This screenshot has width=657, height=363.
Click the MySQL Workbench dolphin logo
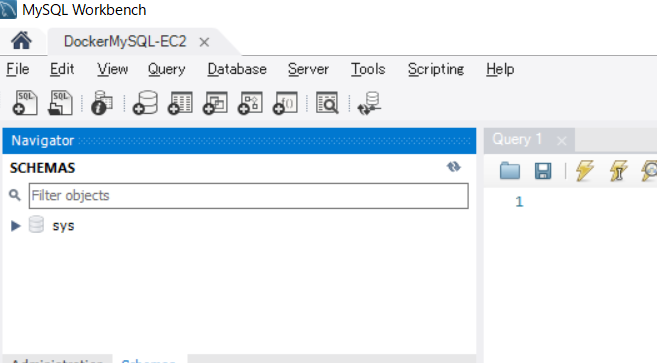tap(8, 9)
